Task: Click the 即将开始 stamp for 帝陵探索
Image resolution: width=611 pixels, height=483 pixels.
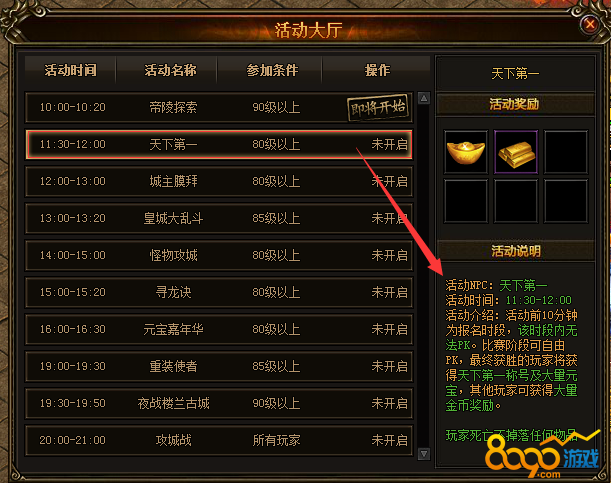Action: coord(378,107)
